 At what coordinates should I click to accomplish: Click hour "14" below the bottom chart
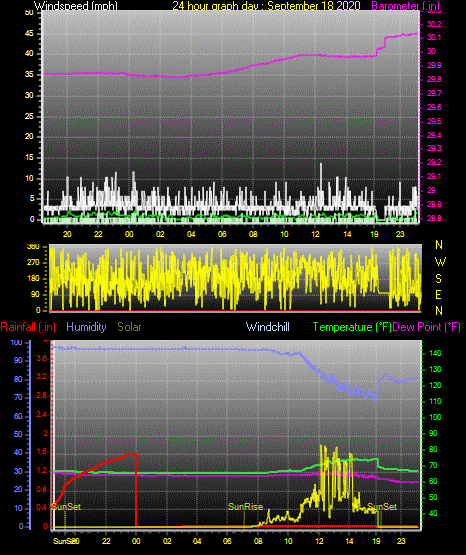(x=349, y=541)
